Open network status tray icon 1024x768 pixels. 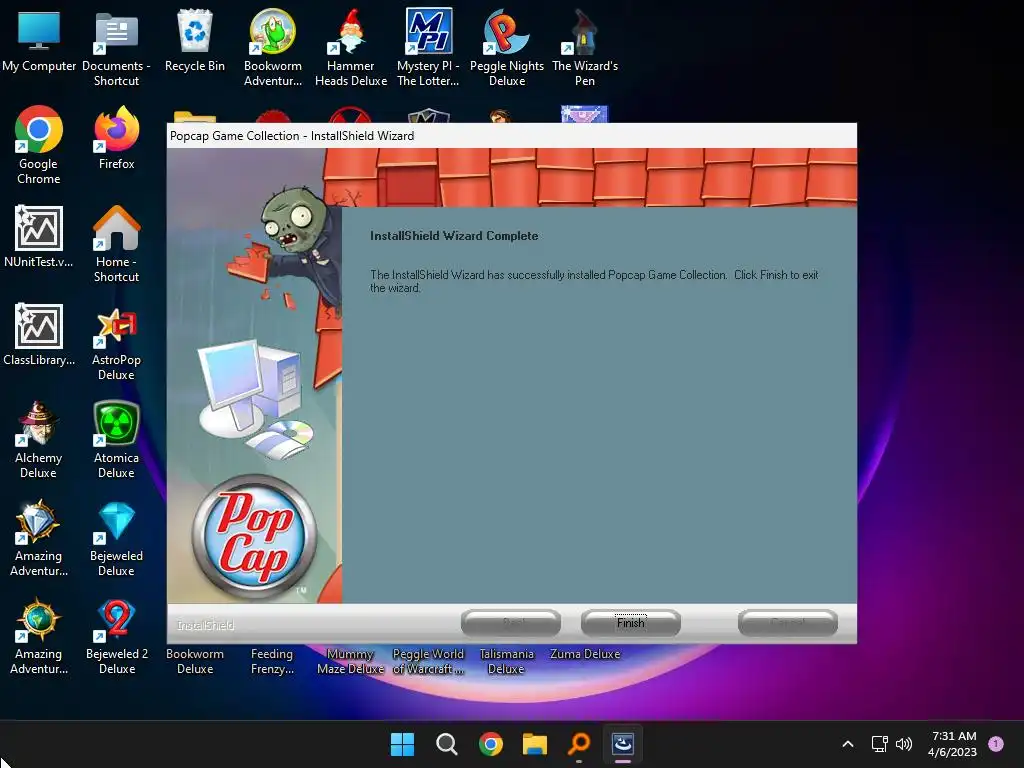(x=880, y=744)
